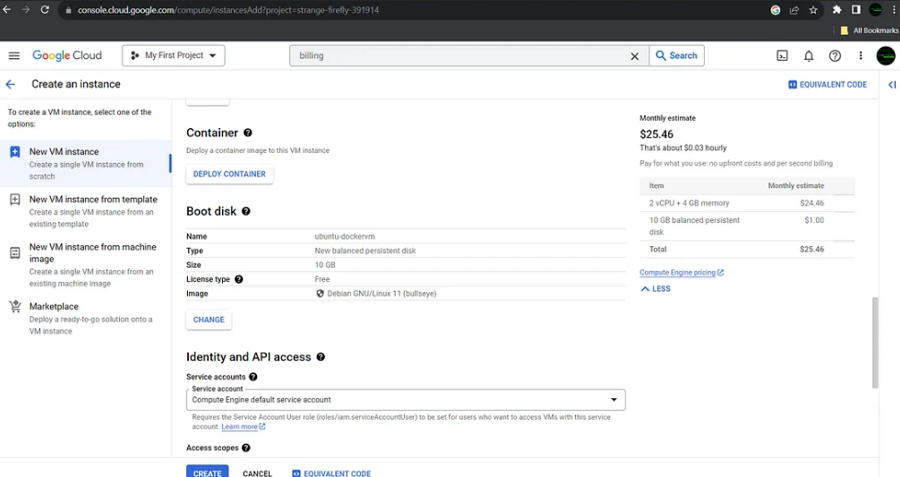The height and width of the screenshot is (477, 900).
Task: Show help for License type
Action: 239,280
